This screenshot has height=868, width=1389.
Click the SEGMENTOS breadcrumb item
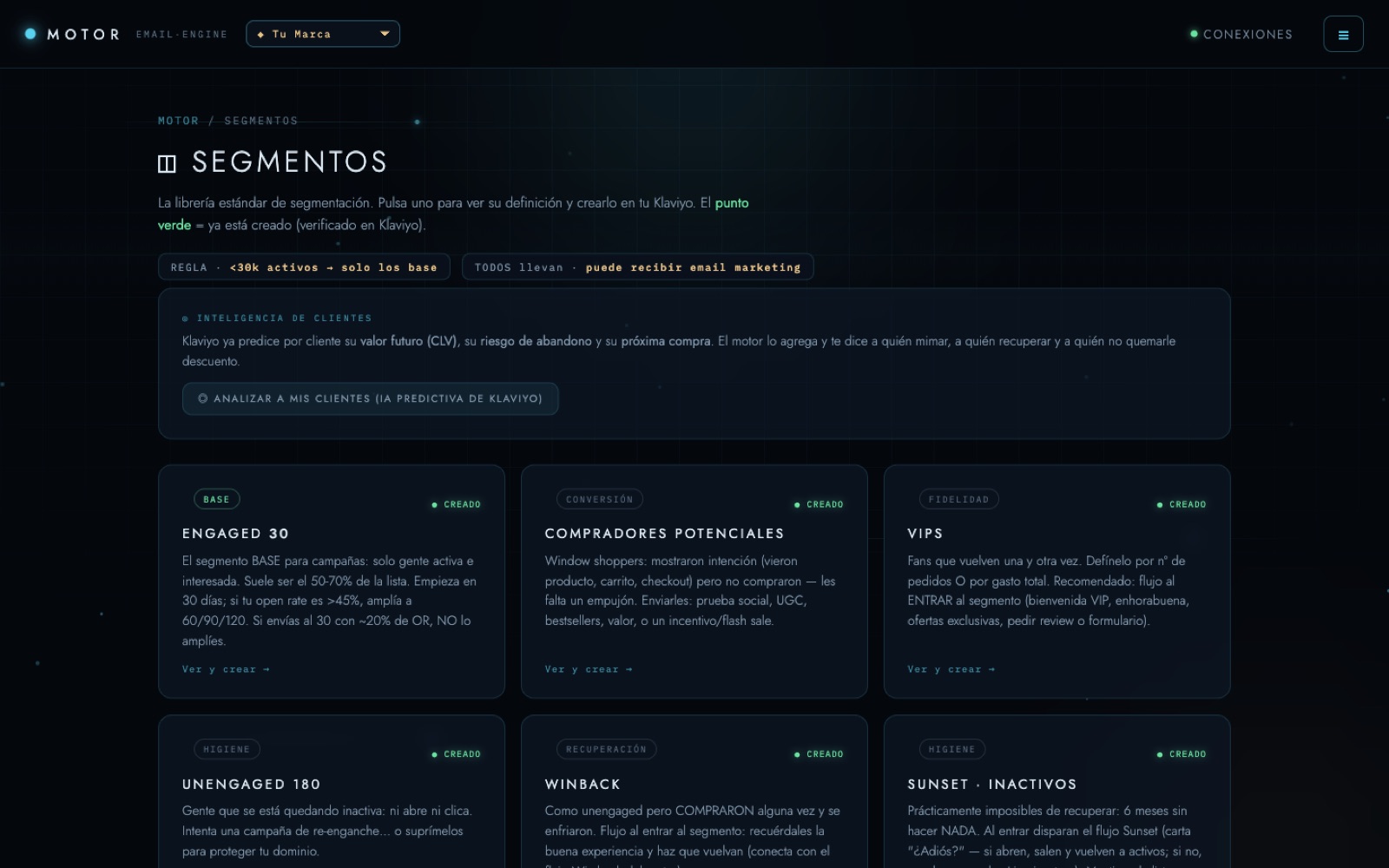[260, 121]
